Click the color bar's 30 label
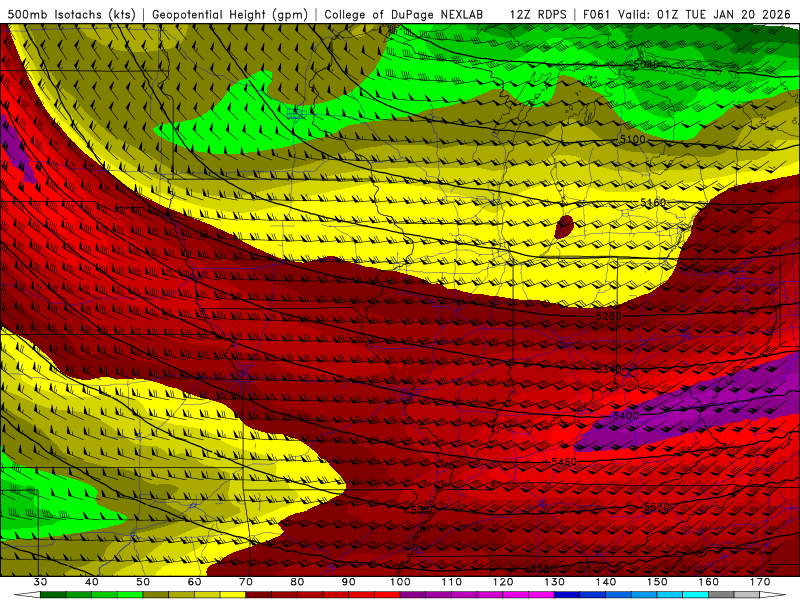800x600 pixels. coord(41,582)
